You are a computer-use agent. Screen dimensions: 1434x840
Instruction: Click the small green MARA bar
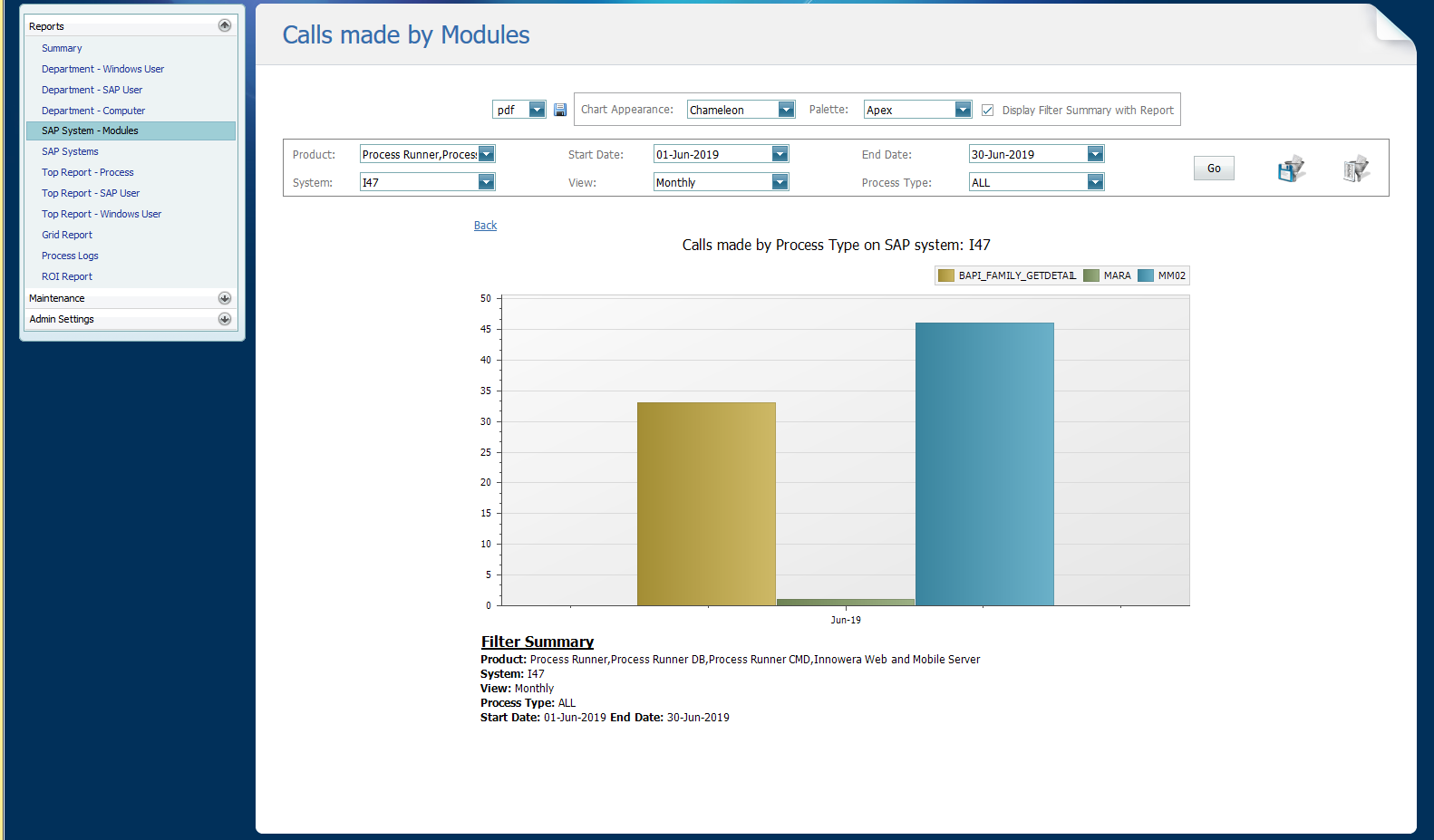tap(846, 602)
